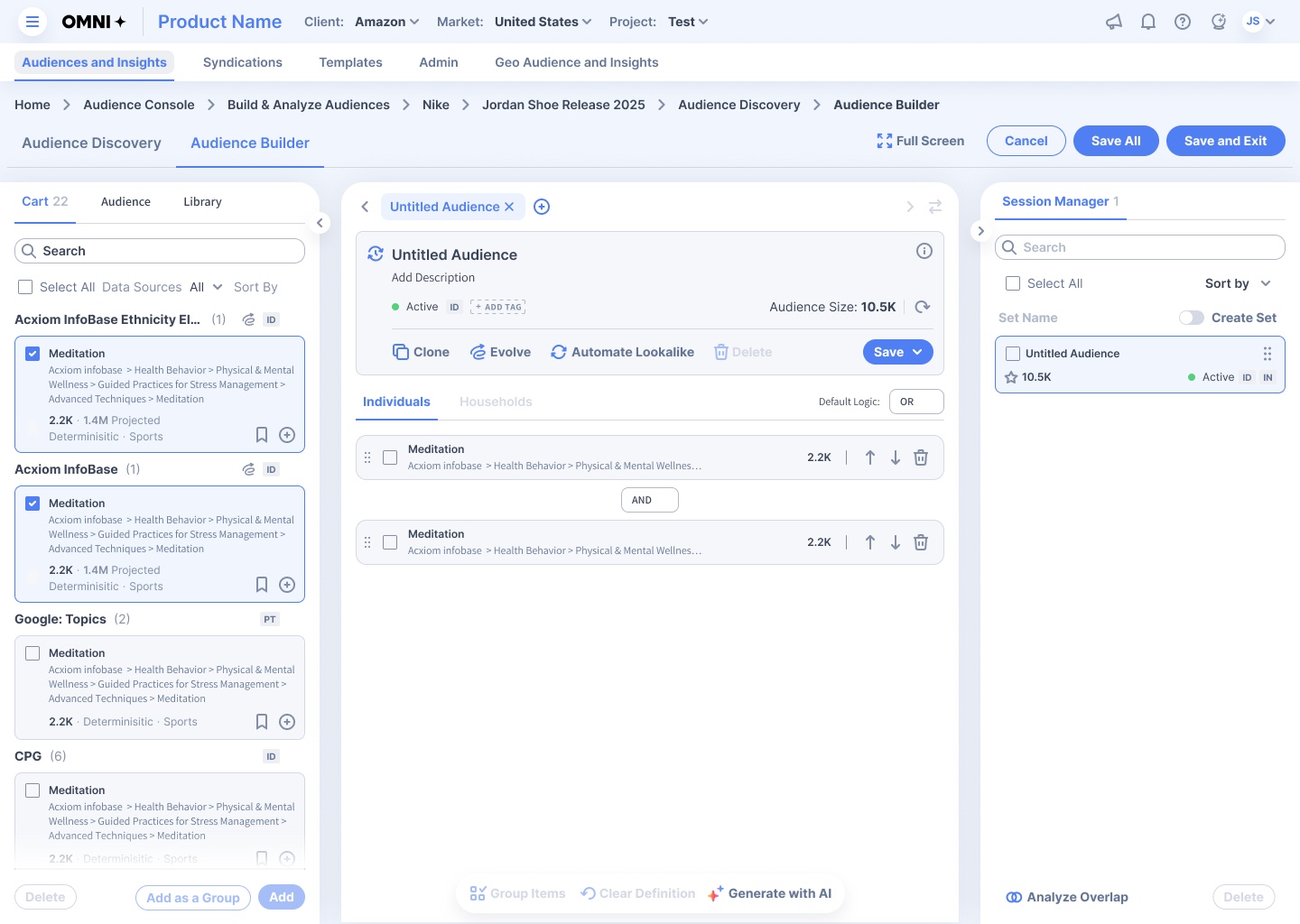Open the Geo Audience and Insights tab
This screenshot has width=1300, height=924.
[x=577, y=62]
